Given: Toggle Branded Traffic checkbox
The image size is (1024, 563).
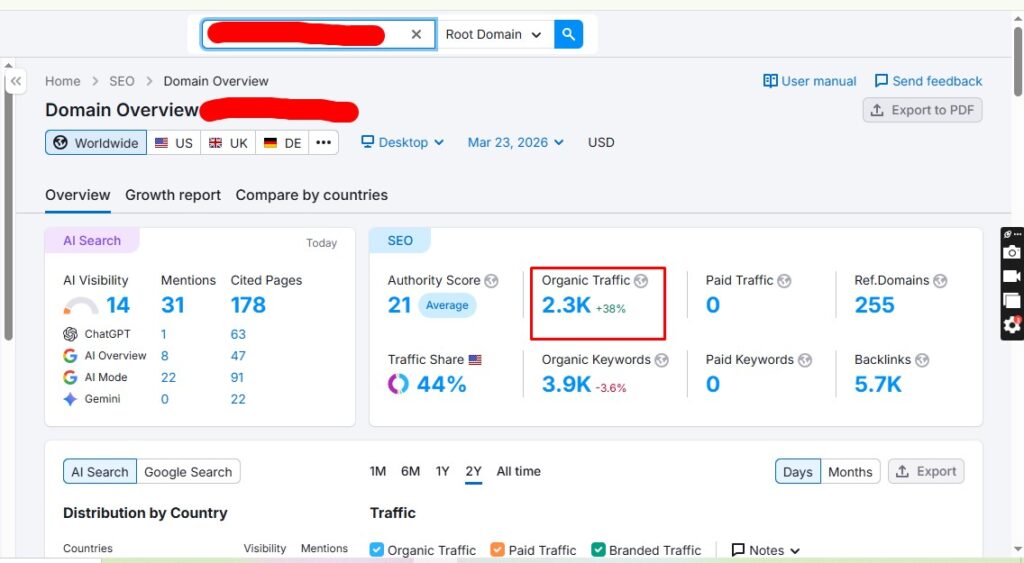Looking at the screenshot, I should tap(598, 550).
